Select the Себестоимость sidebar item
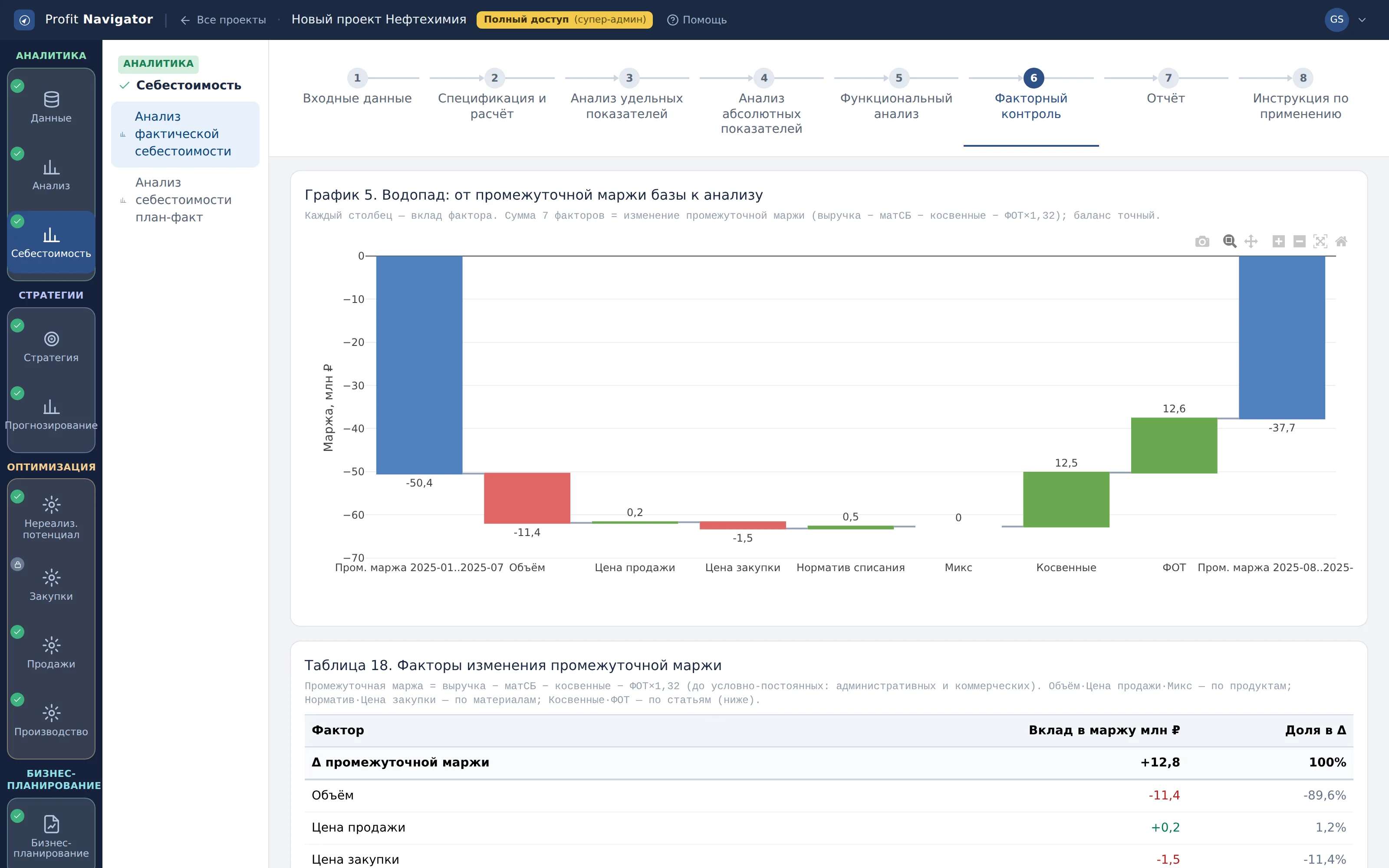This screenshot has width=1389, height=868. click(x=51, y=242)
